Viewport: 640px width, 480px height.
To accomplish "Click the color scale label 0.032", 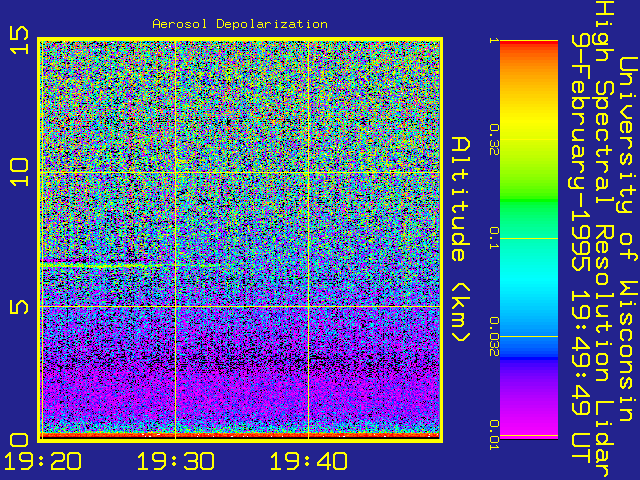I will pos(494,337).
